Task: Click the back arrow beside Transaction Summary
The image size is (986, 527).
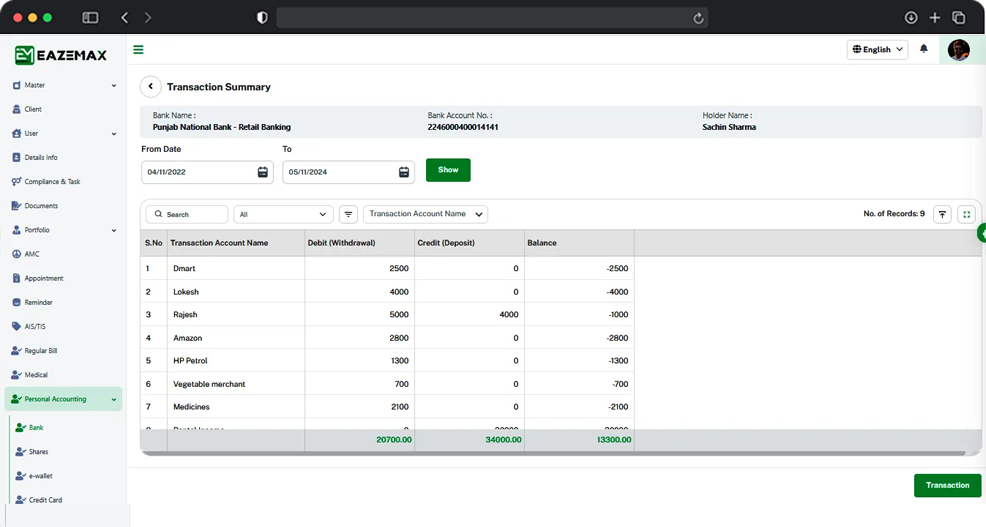Action: [x=150, y=87]
